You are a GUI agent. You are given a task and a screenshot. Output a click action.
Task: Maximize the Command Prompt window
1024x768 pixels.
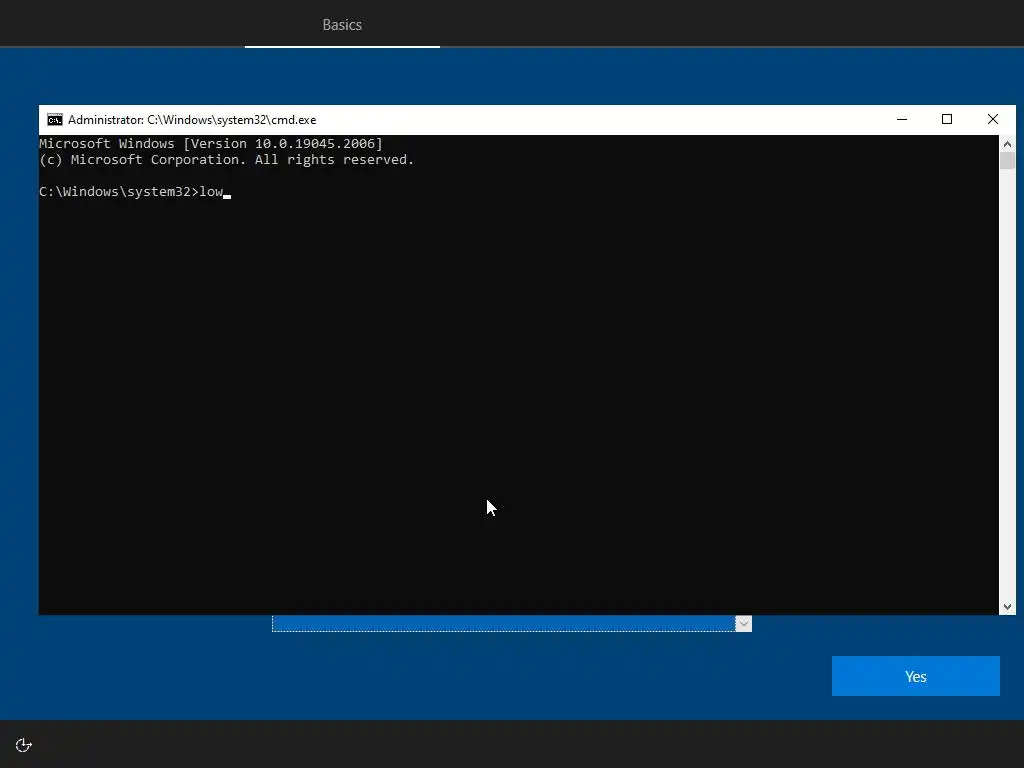947,120
